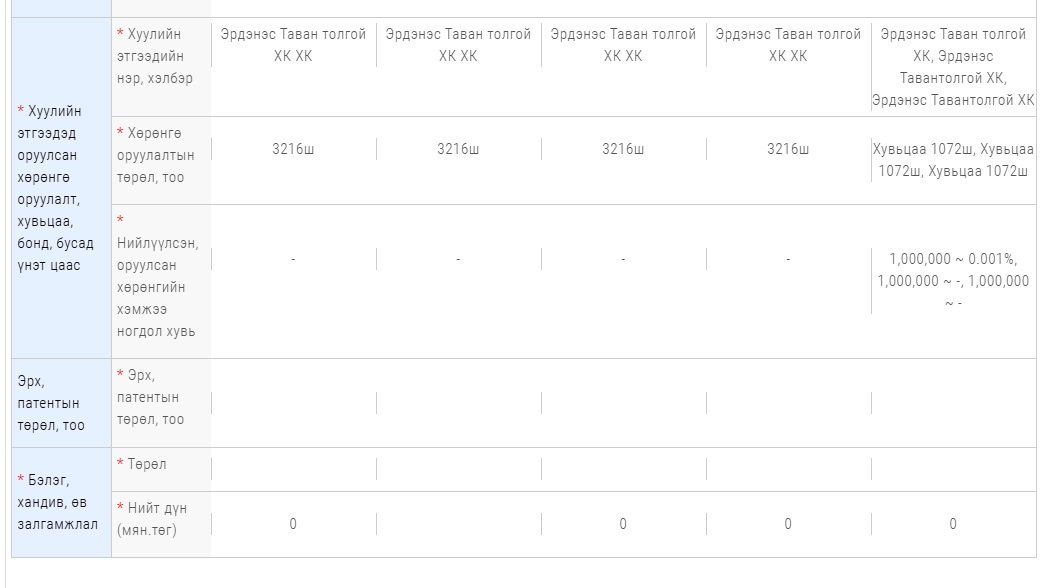Click the "Төрөл" row label

[146, 464]
